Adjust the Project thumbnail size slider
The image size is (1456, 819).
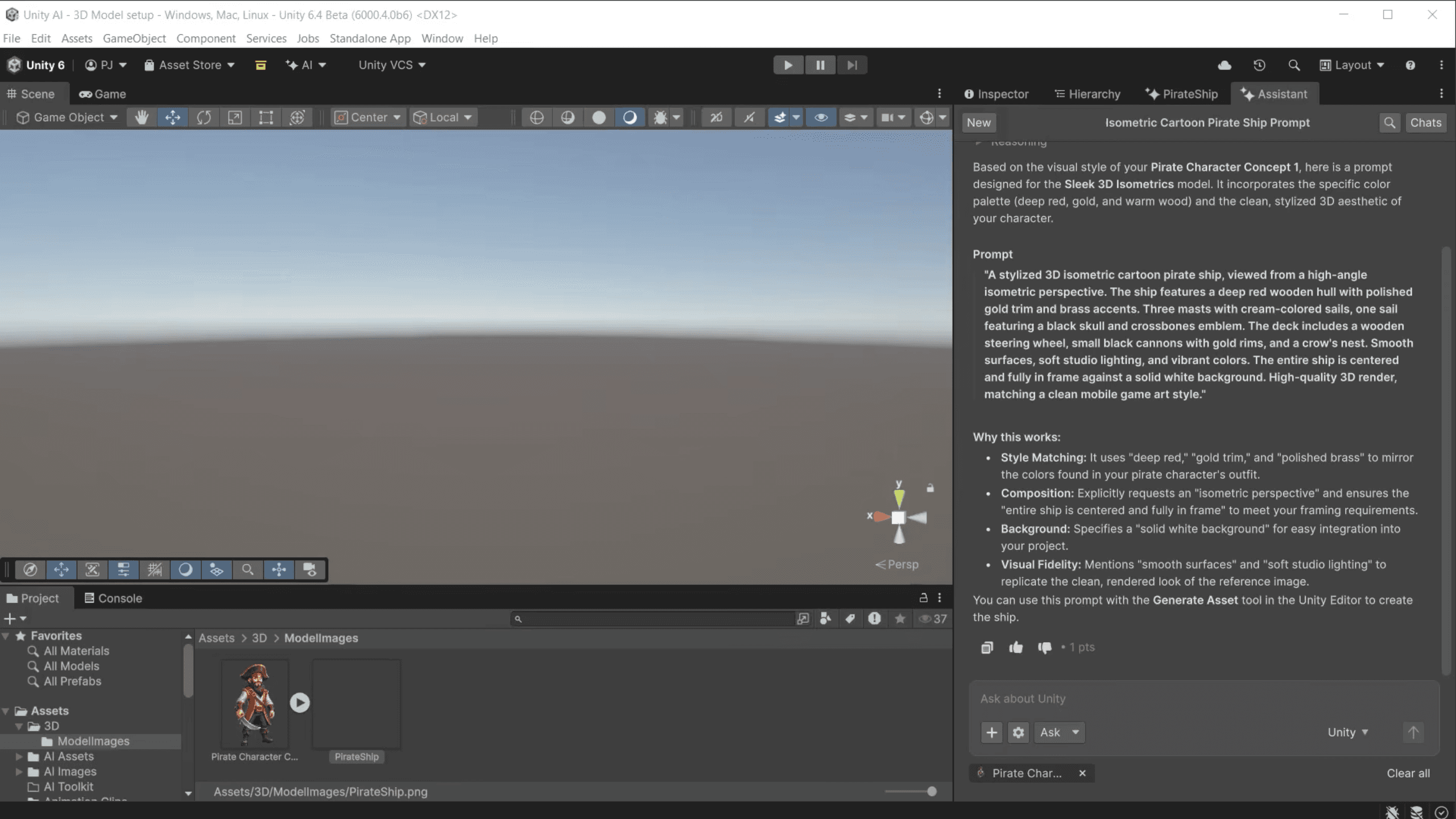click(911, 792)
